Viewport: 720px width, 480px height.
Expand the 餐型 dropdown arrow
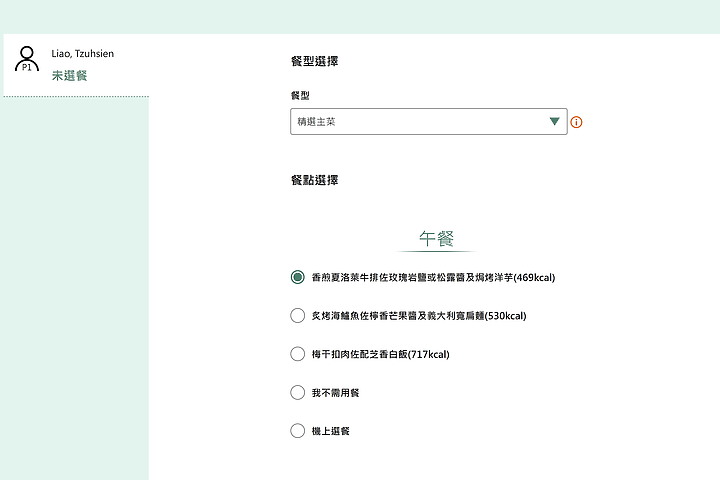(554, 121)
